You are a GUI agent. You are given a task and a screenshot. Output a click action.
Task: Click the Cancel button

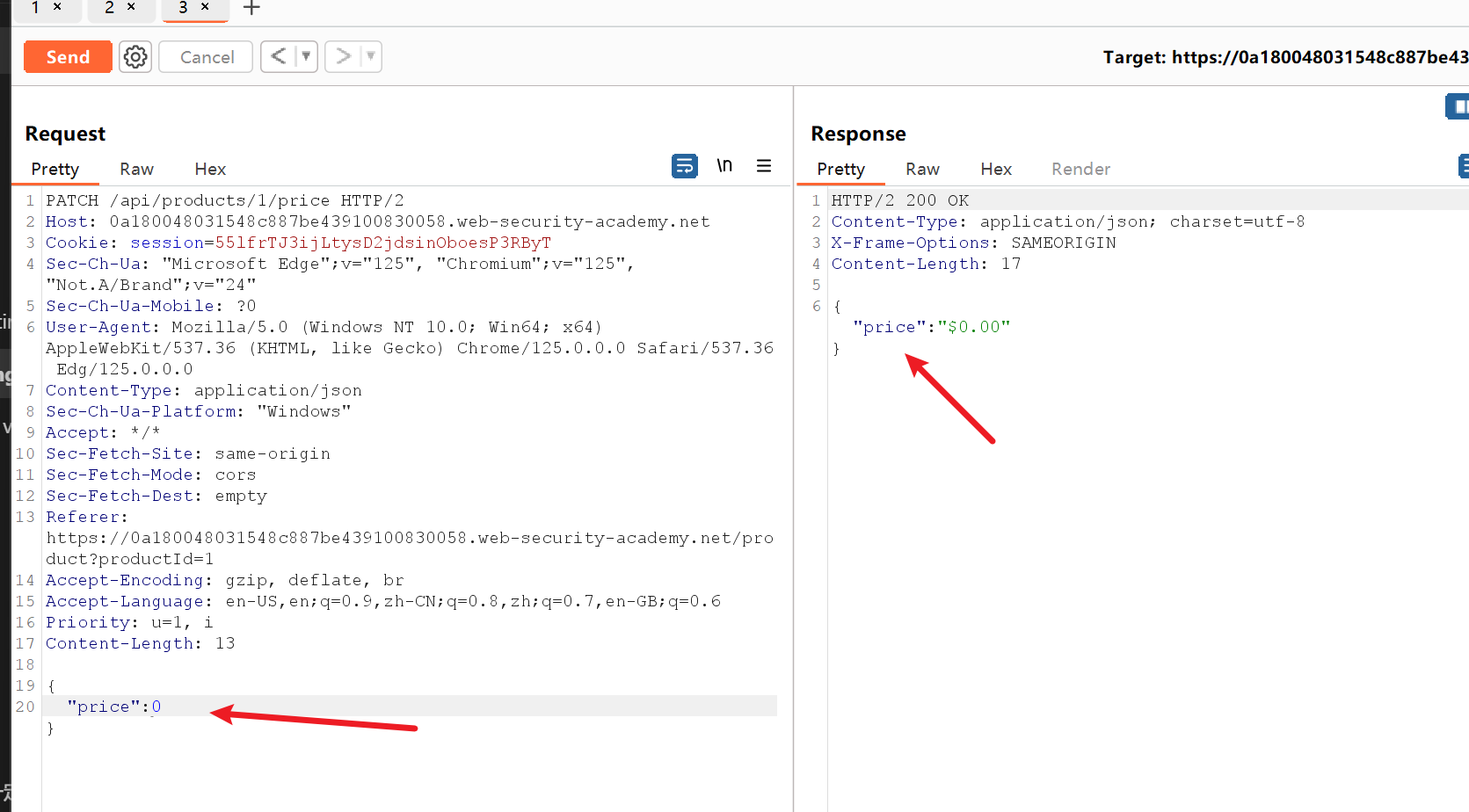pos(207,57)
